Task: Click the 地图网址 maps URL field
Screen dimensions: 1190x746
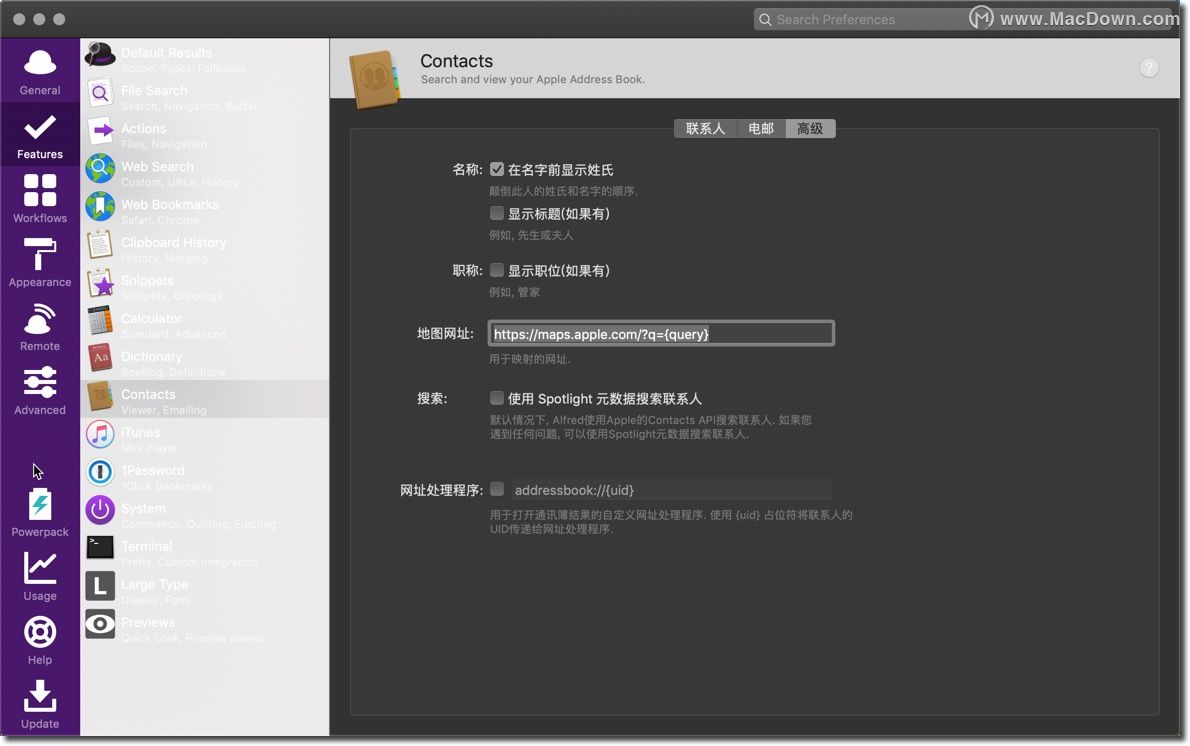Action: (661, 333)
